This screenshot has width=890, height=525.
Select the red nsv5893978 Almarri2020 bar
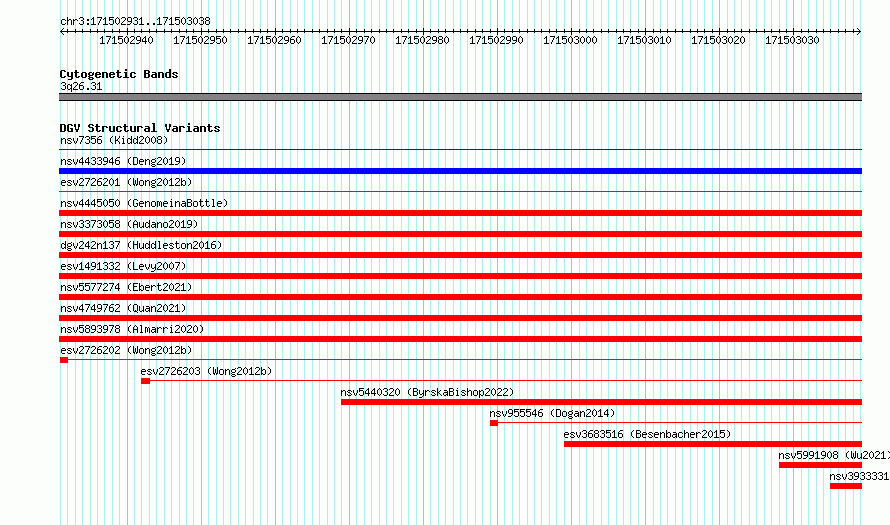point(460,339)
